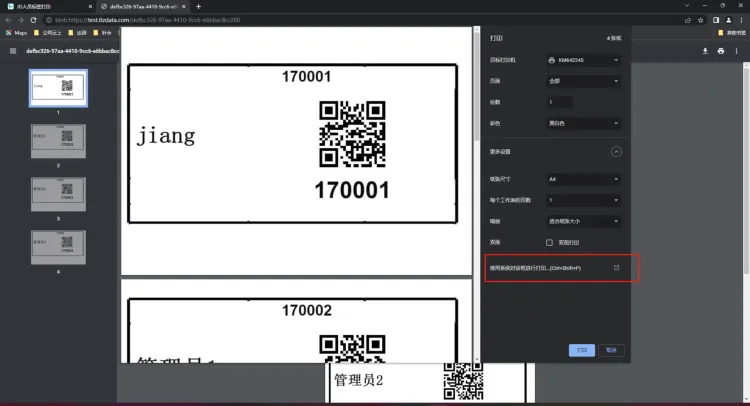Go back with the browser back arrow

pyautogui.click(x=8, y=20)
